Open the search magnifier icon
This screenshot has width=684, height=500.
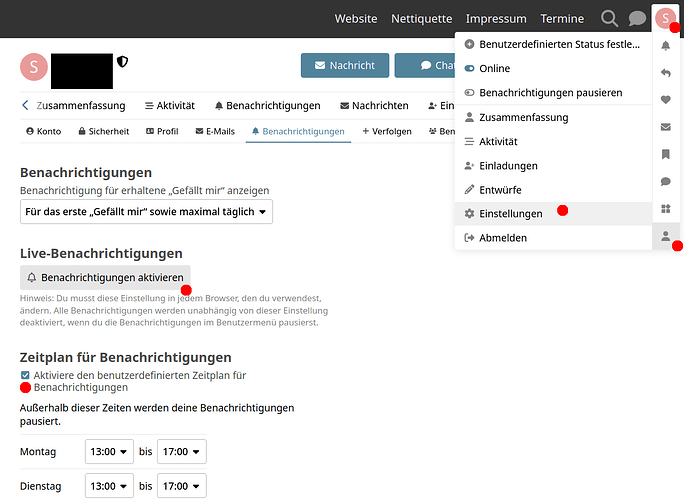click(609, 19)
